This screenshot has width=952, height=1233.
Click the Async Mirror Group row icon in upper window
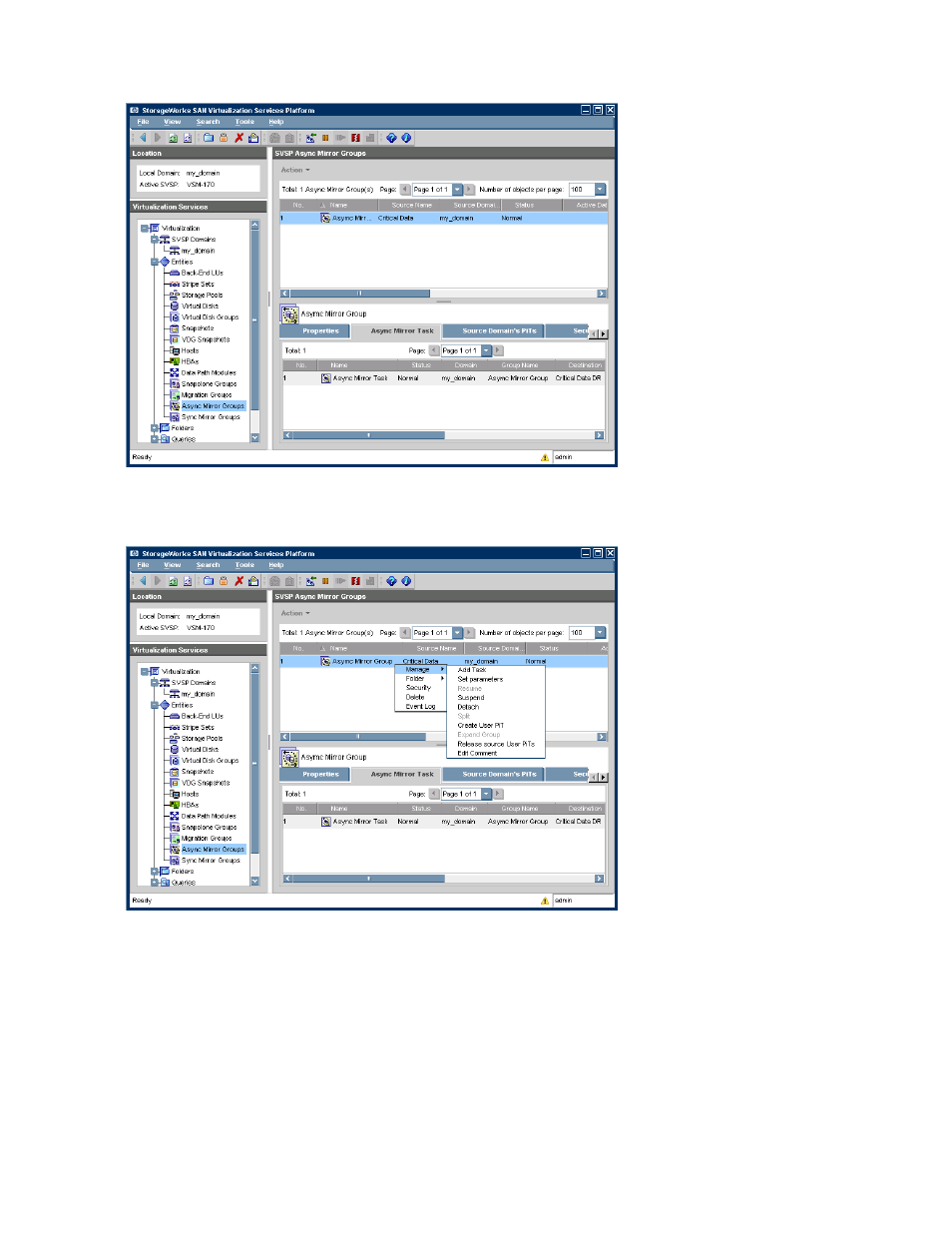[x=325, y=218]
